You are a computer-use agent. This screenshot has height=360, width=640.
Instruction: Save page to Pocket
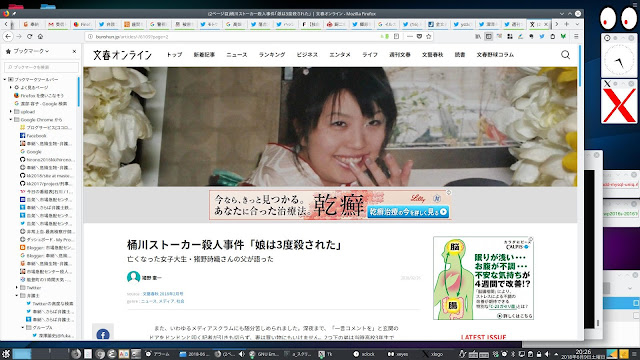419,36
